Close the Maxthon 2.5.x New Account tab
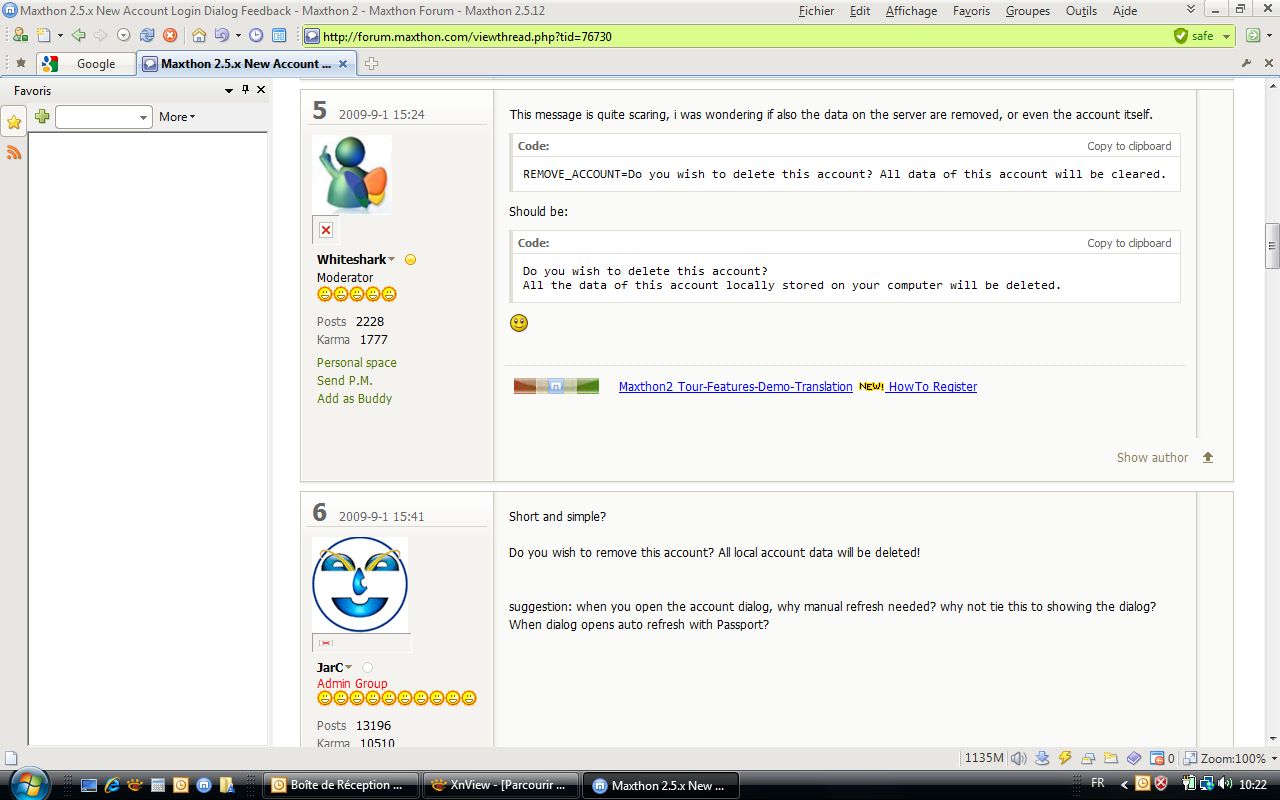The width and height of the screenshot is (1280, 800). pos(343,63)
